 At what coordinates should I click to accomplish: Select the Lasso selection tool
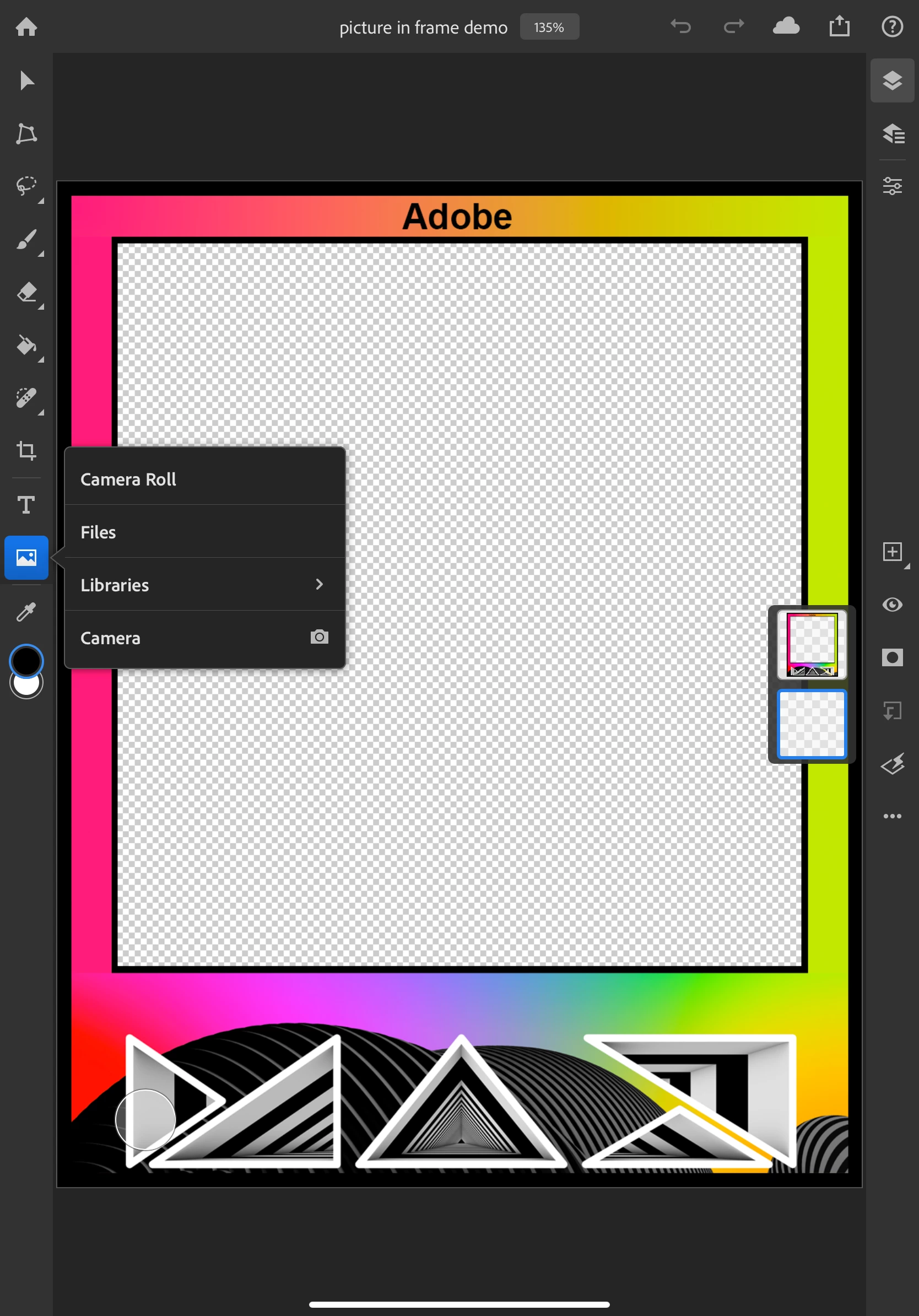click(x=26, y=186)
